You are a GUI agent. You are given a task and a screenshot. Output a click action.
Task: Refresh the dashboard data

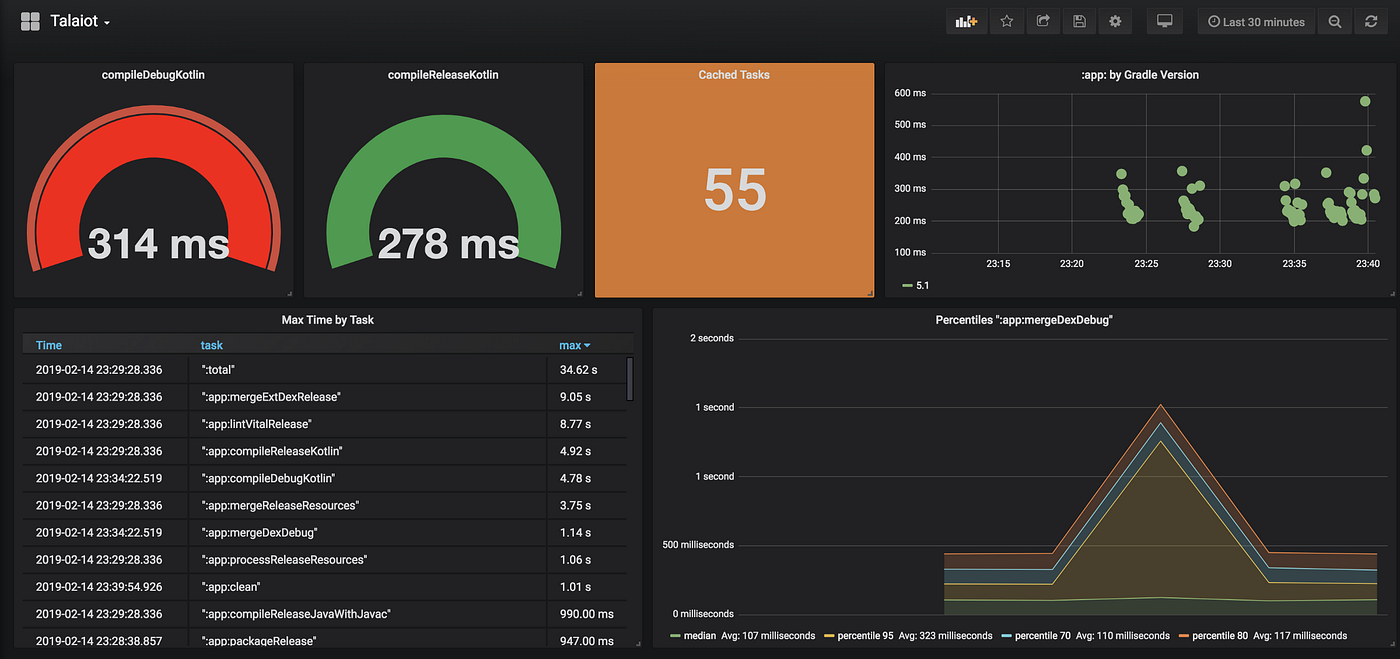1370,20
